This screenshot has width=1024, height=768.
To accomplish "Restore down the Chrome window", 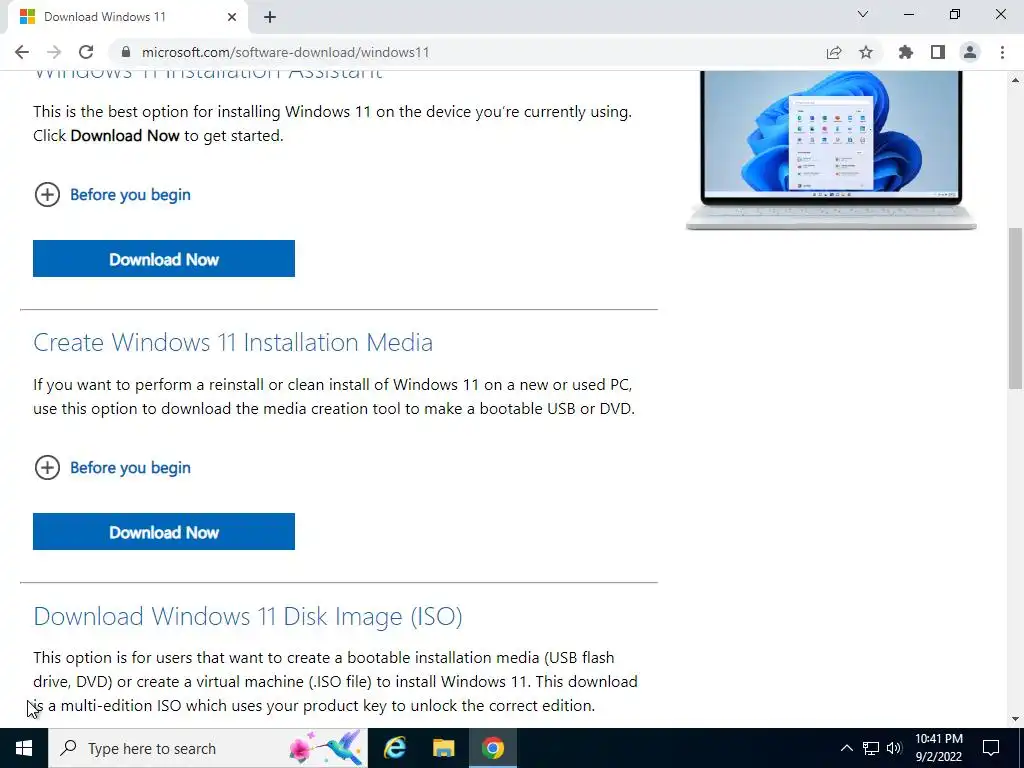I will [955, 14].
